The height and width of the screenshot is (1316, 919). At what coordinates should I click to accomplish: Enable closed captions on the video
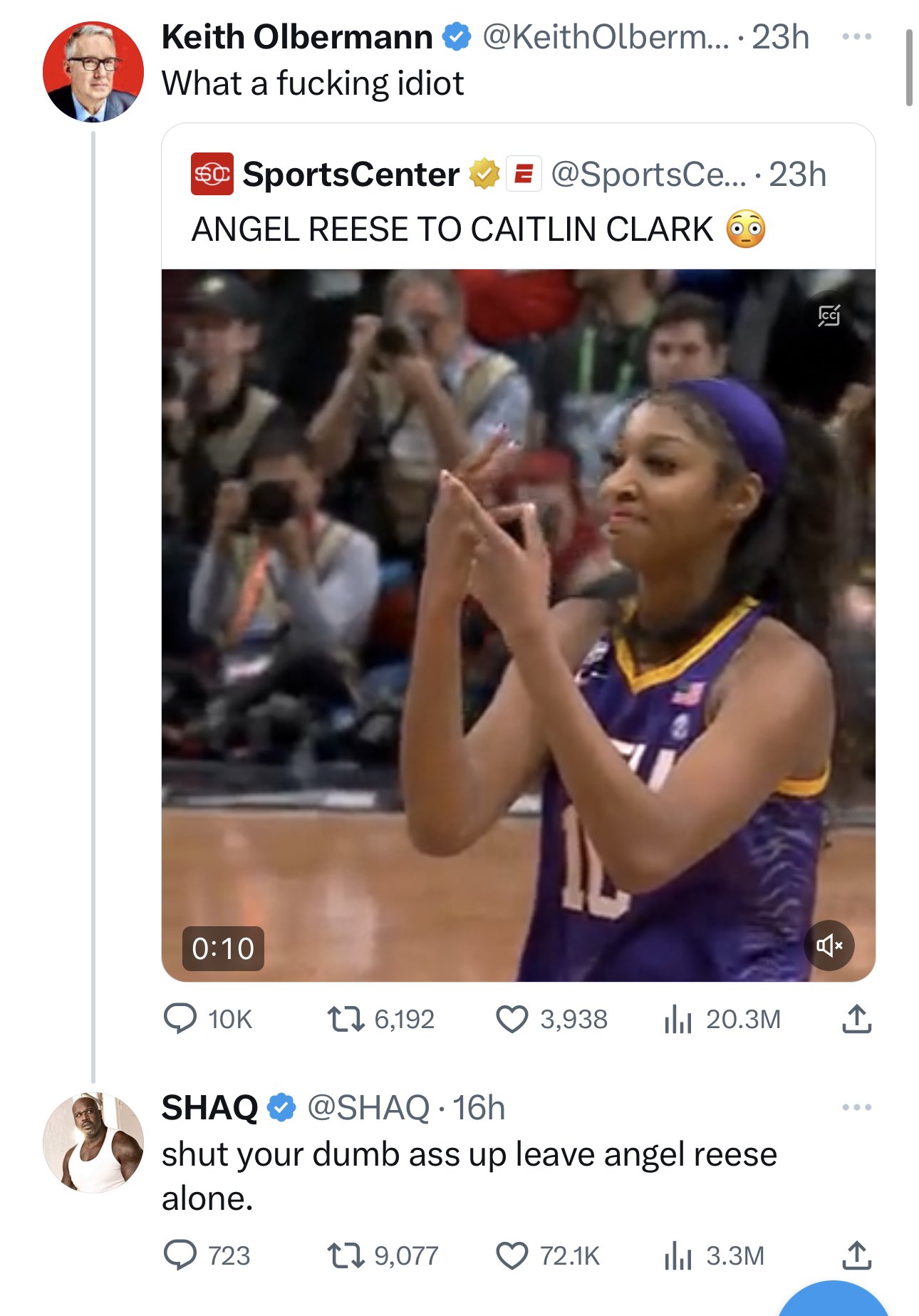point(829,316)
